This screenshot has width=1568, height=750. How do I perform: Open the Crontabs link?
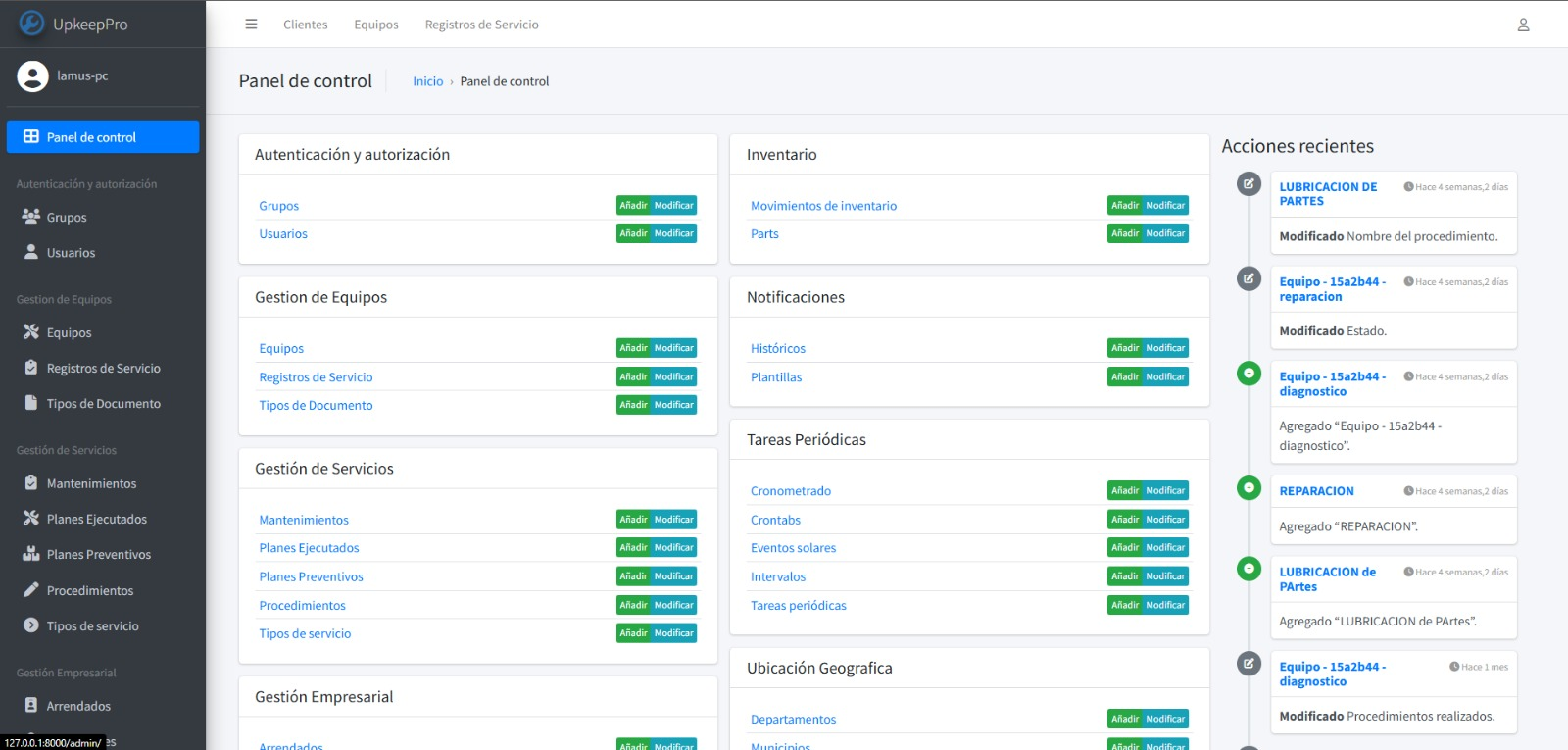coord(775,521)
